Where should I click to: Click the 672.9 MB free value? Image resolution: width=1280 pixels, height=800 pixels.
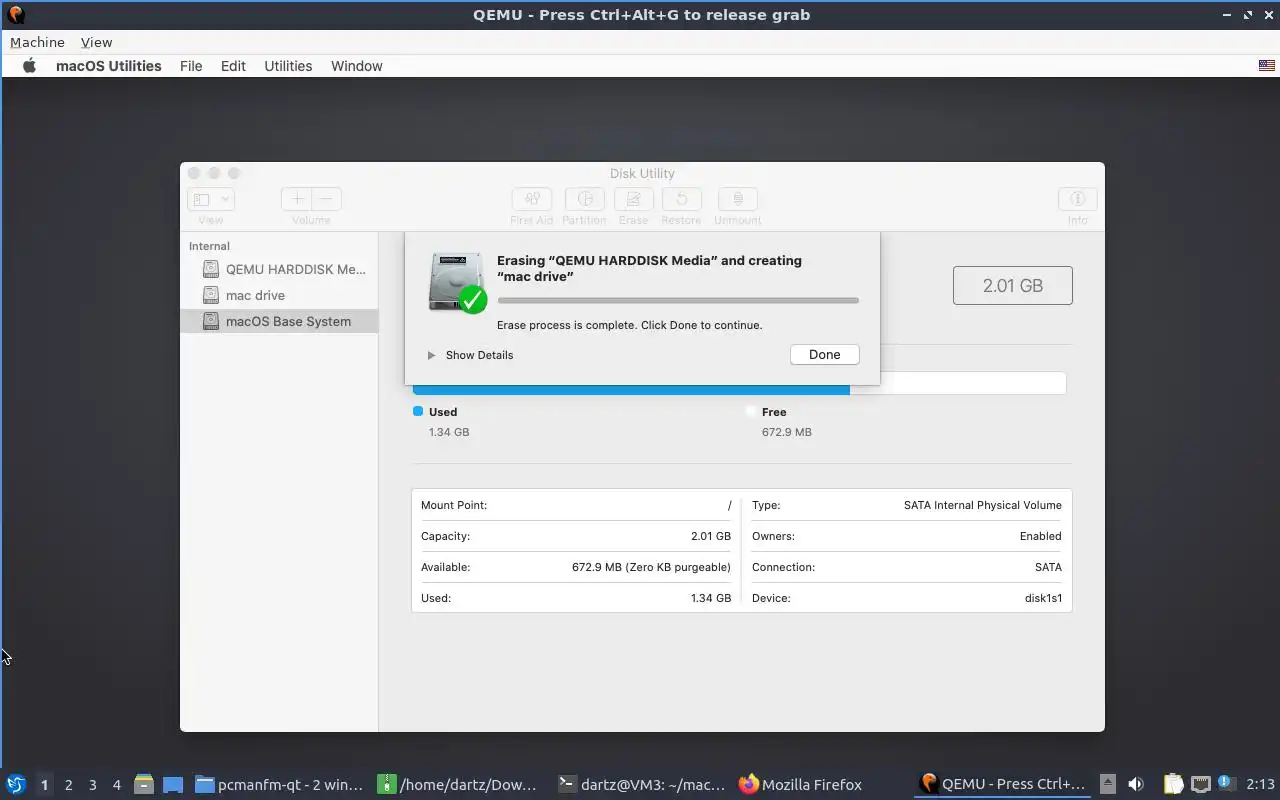point(787,432)
